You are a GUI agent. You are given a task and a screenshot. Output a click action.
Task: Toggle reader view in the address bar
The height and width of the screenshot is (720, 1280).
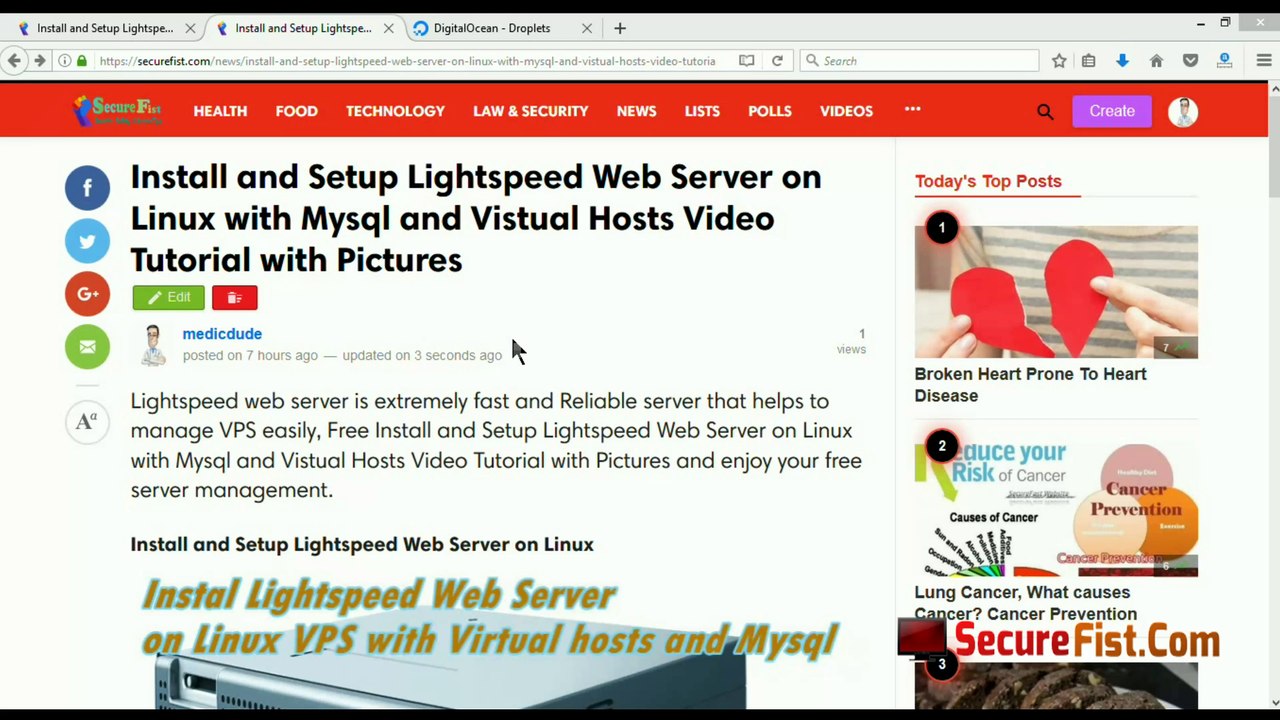(746, 61)
